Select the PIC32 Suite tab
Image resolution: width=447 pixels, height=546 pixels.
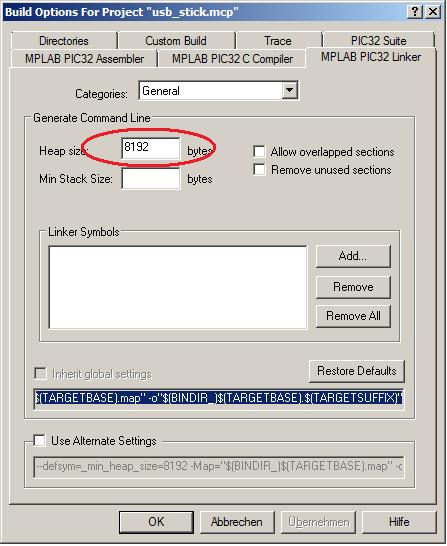tap(378, 41)
